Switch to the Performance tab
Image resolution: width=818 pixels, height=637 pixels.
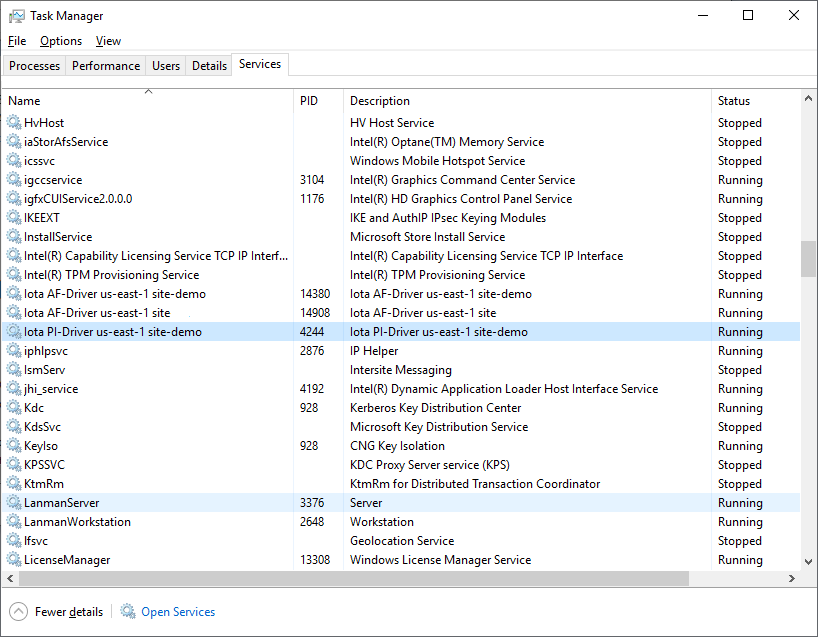pyautogui.click(x=106, y=66)
